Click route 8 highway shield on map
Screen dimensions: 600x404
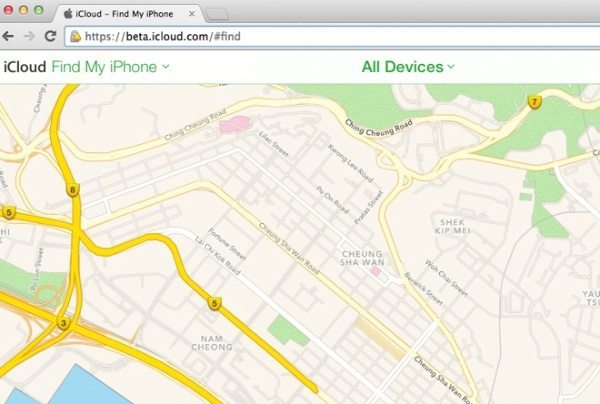tap(72, 190)
